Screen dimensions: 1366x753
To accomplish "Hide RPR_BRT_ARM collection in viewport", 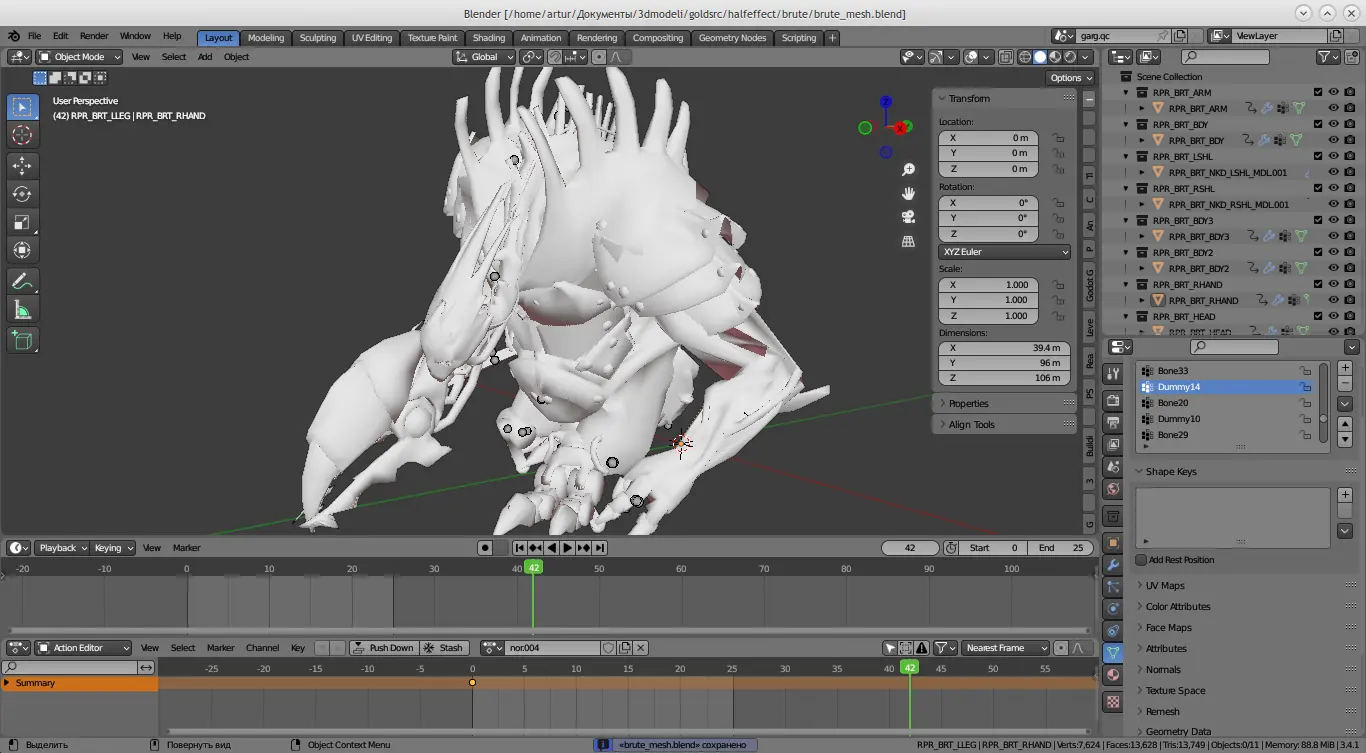I will [x=1333, y=93].
